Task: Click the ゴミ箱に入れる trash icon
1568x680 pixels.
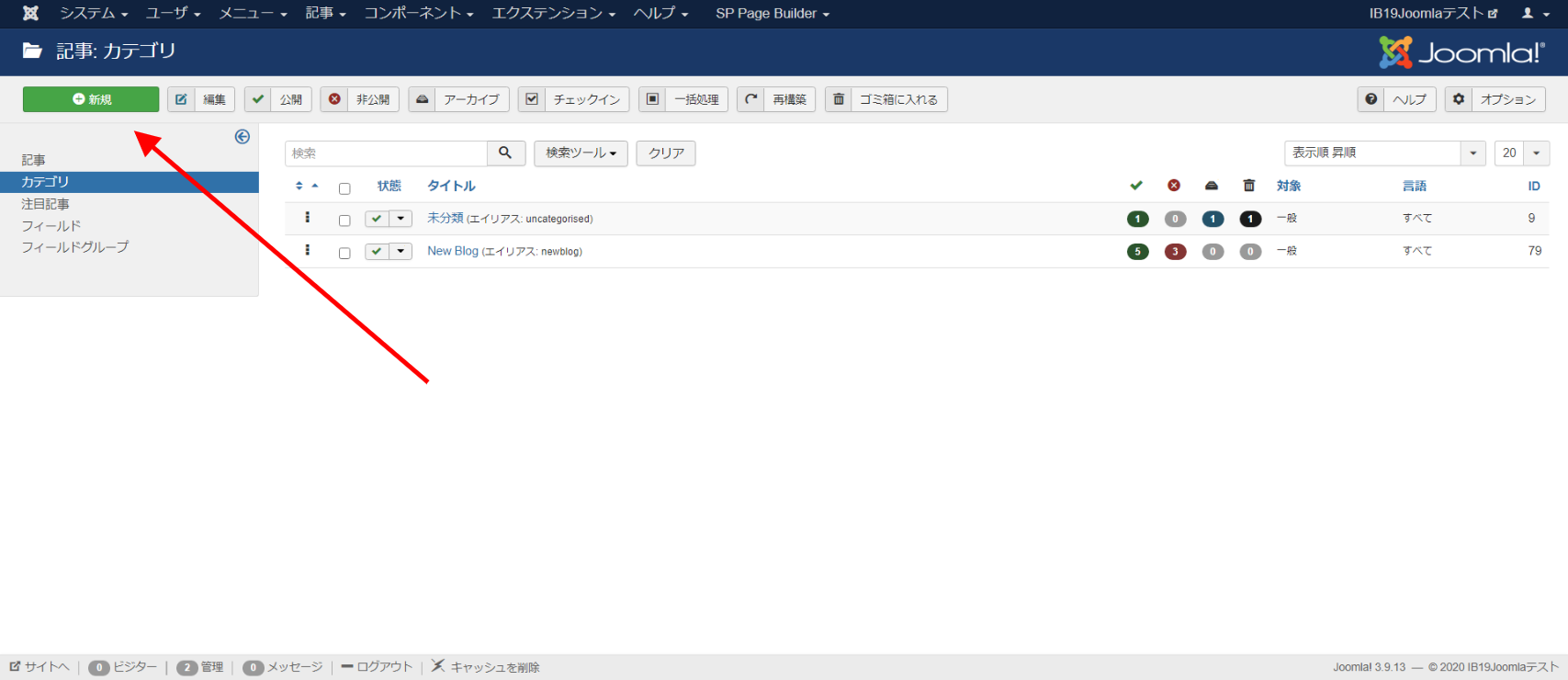Action: click(x=839, y=99)
